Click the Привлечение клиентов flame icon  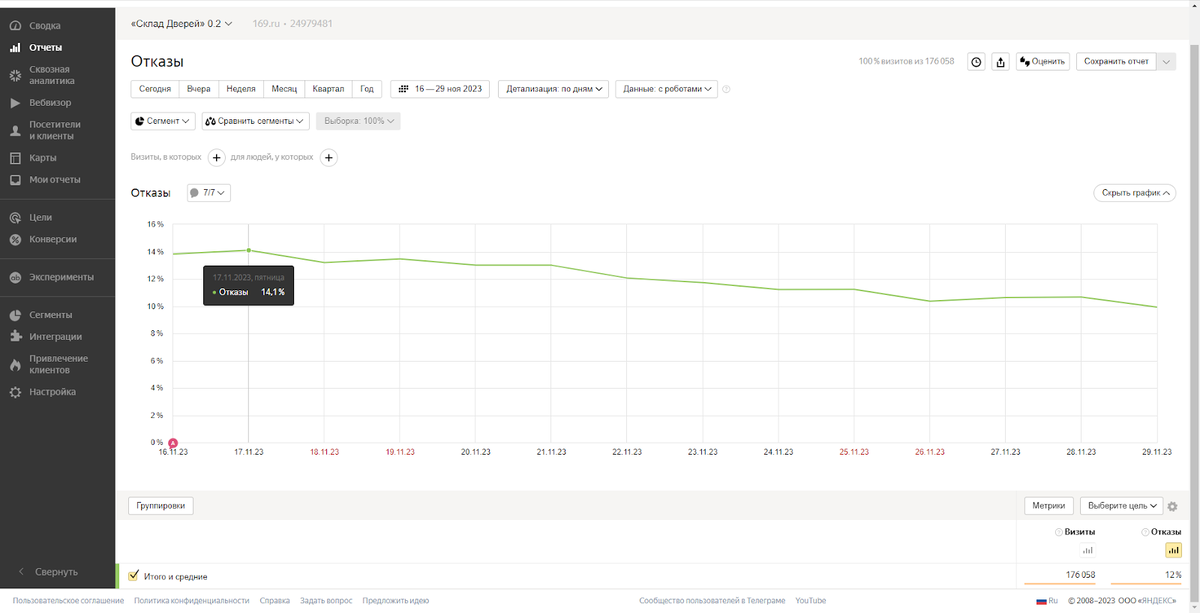pos(15,365)
